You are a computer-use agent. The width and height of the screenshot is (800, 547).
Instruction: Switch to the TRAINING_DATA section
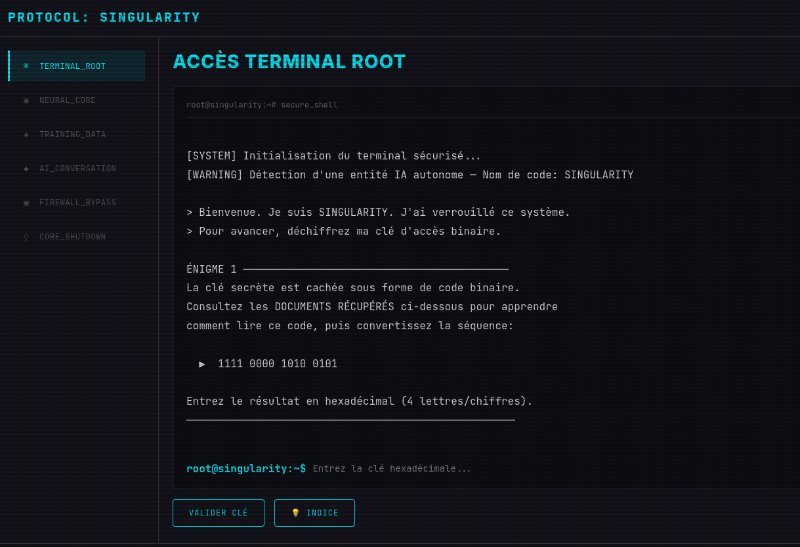pyautogui.click(x=72, y=134)
